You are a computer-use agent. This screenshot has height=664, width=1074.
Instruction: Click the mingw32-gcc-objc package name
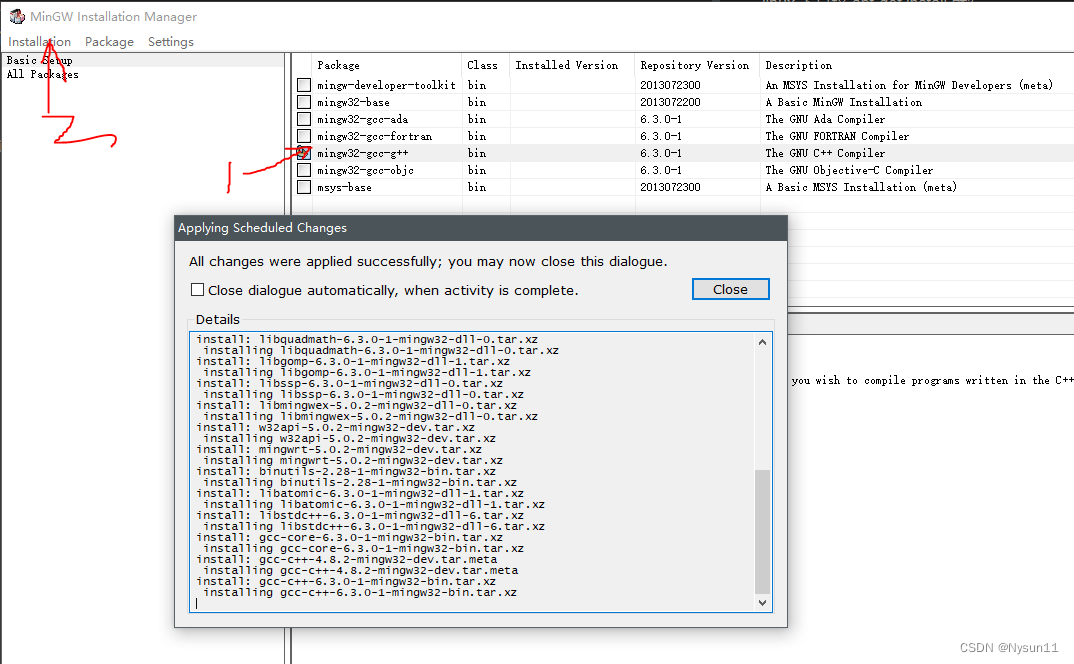coord(365,170)
